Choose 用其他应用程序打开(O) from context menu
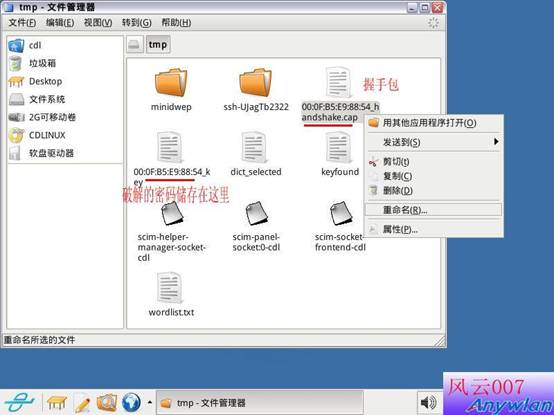 coord(434,123)
